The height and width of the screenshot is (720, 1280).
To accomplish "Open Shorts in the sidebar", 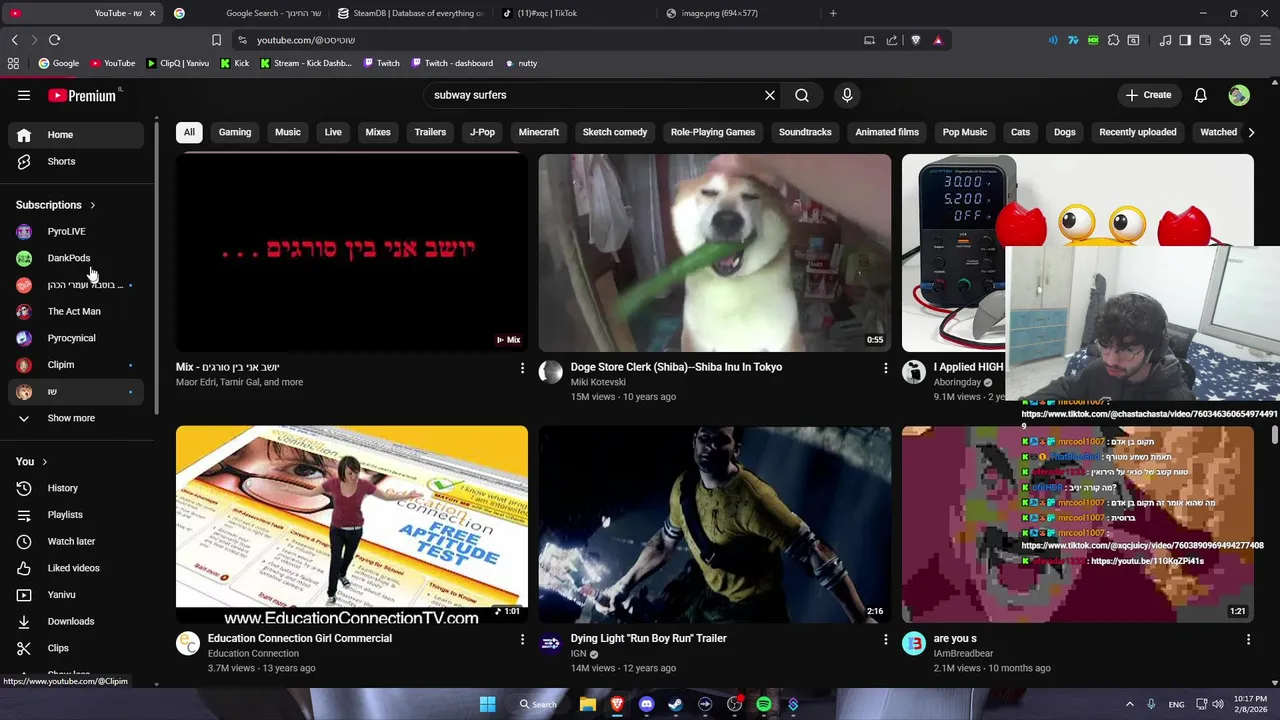I will click(x=76, y=162).
